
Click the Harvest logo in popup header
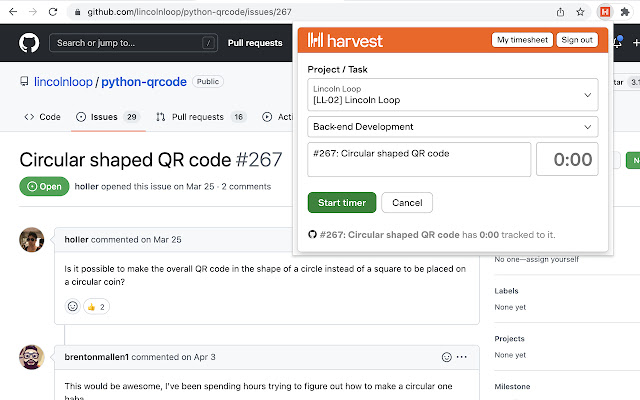pos(345,40)
